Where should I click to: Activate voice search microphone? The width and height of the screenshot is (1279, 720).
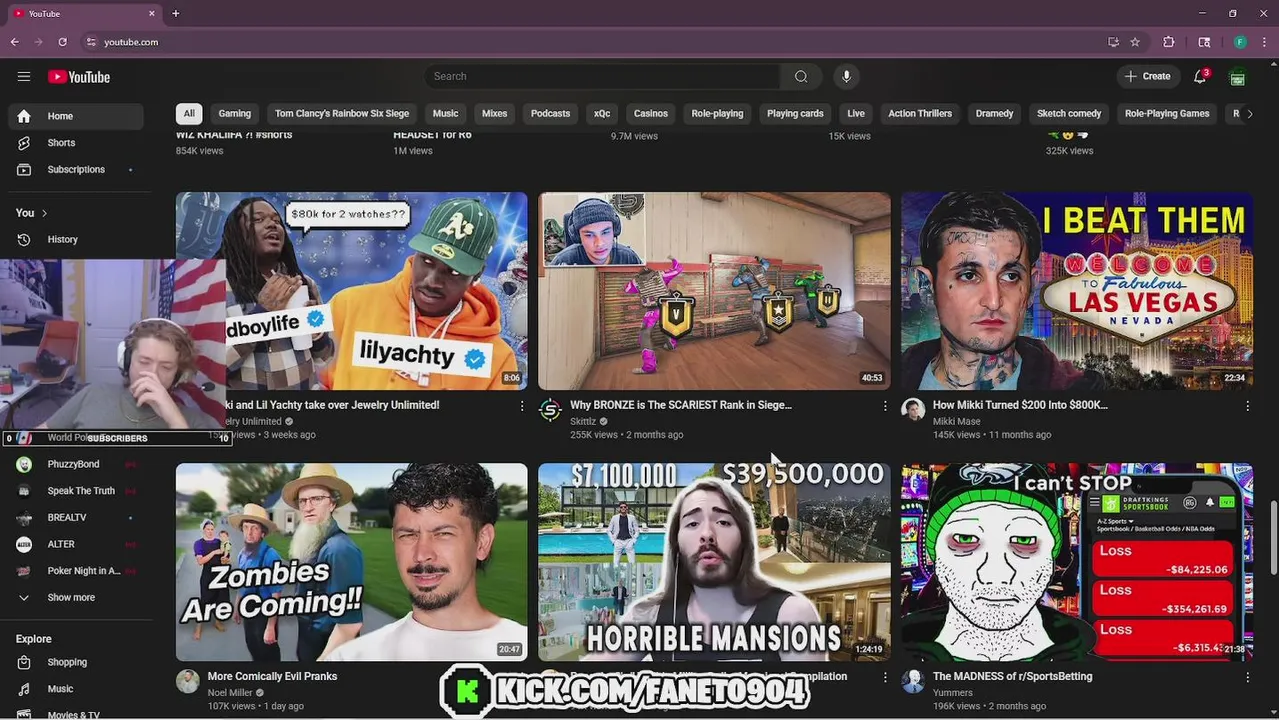[x=846, y=76]
